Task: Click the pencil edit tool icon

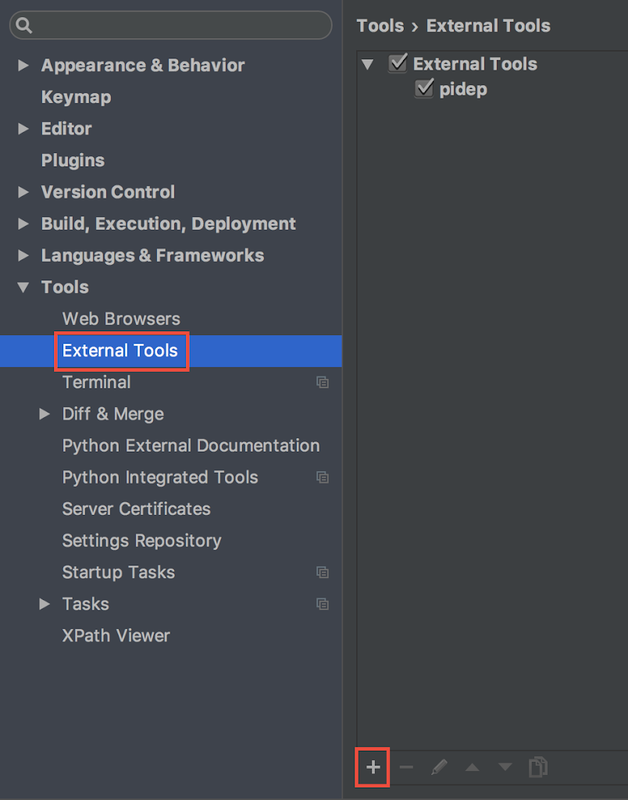Action: pos(439,767)
